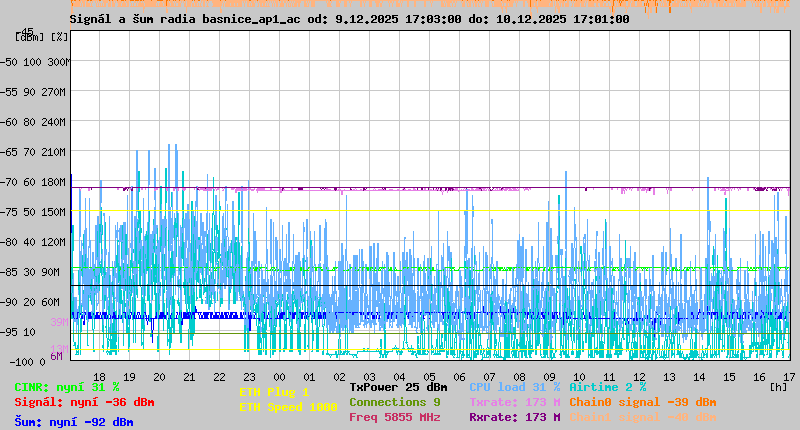Click the 09 hour tick on time axis

click(549, 376)
